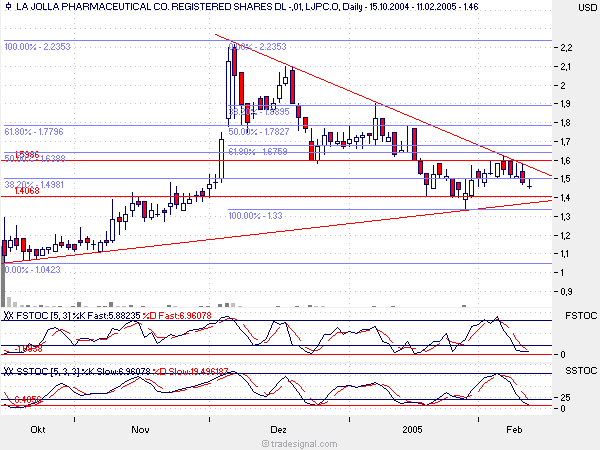Click the 'Dez' month label on the time axis
The width and height of the screenshot is (600, 450).
pos(278,430)
